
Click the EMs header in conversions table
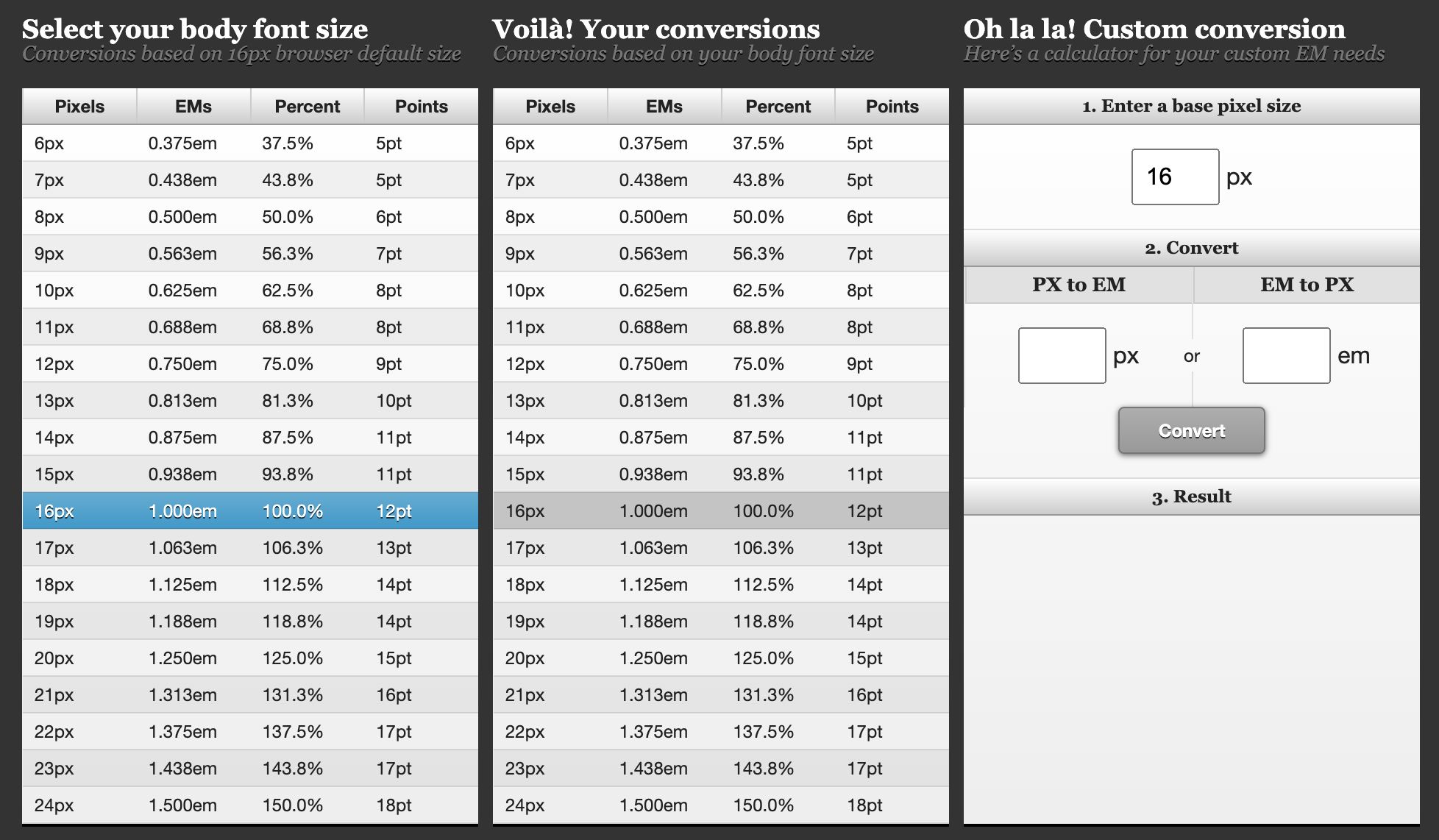point(664,107)
